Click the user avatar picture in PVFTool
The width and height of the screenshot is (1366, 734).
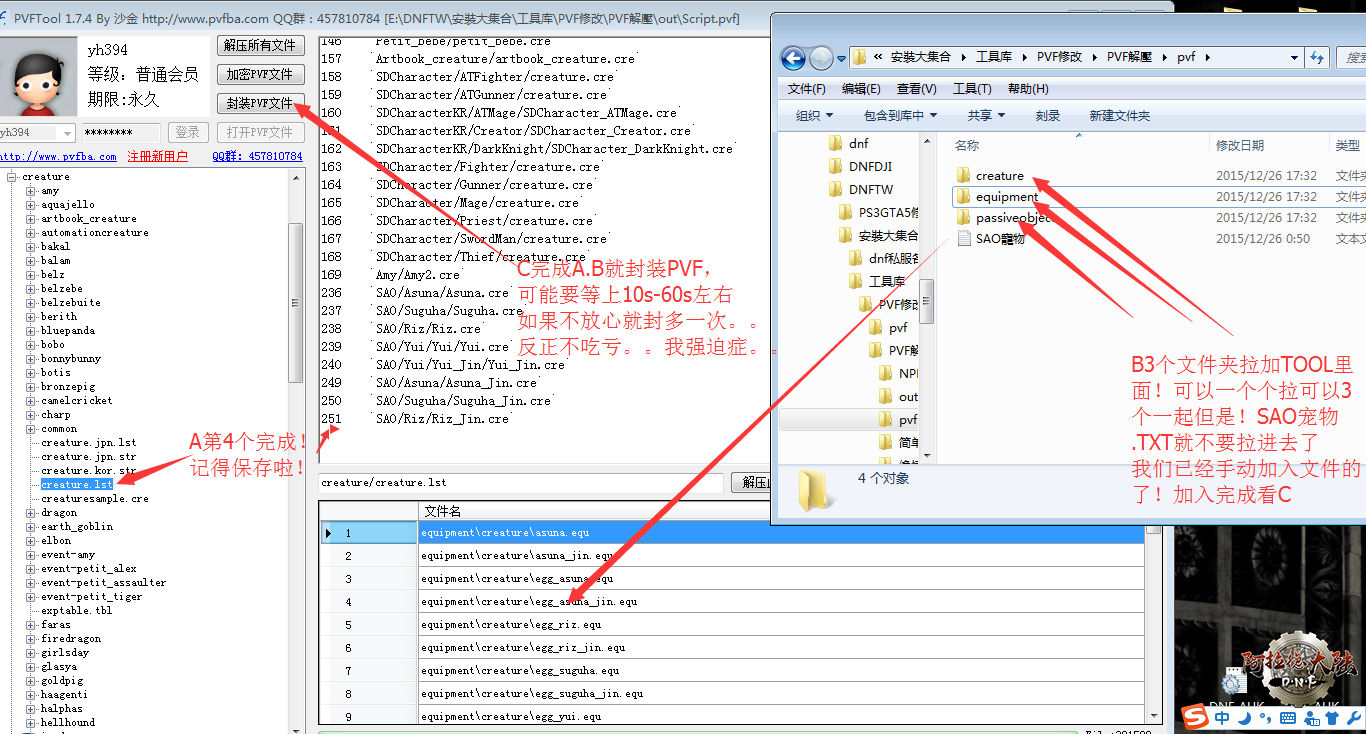[39, 76]
